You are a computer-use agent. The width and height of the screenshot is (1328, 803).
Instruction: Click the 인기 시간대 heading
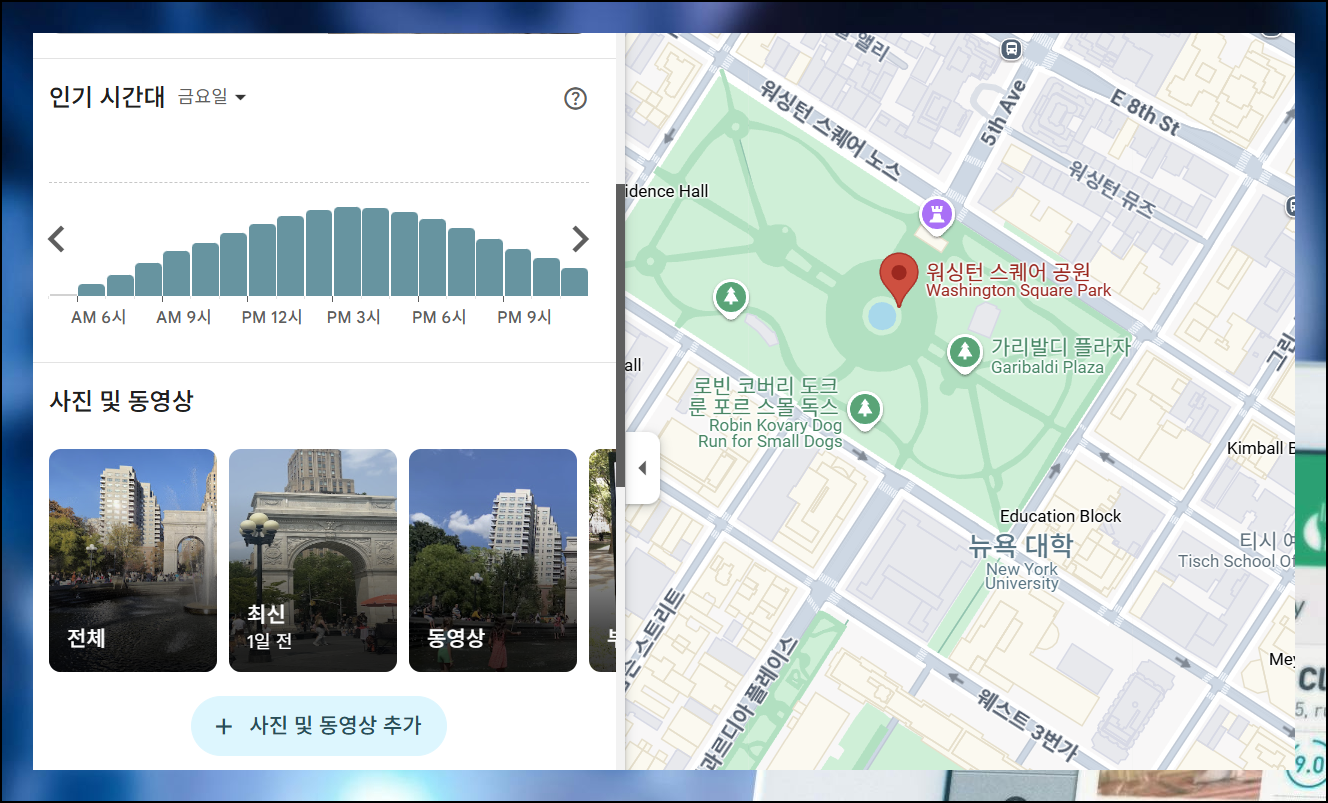(x=107, y=97)
